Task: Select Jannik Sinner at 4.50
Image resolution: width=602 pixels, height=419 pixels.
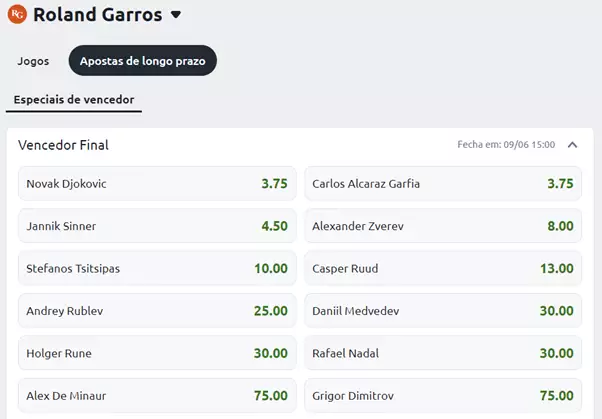Action: pyautogui.click(x=157, y=226)
